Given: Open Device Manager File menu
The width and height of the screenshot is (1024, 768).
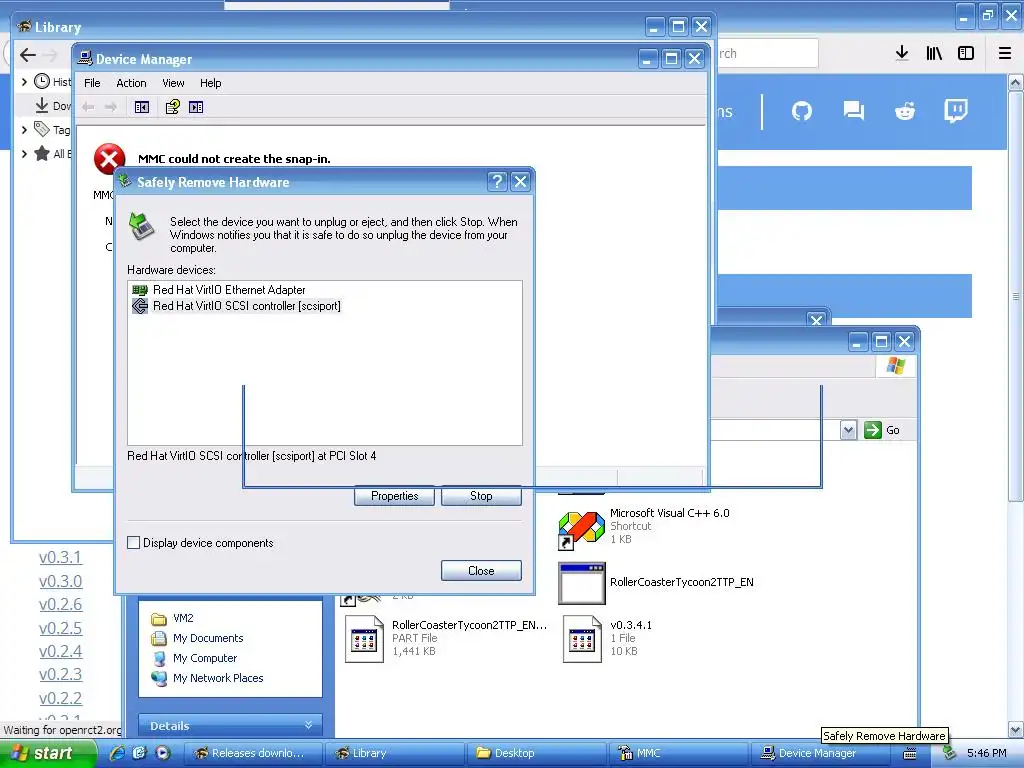Looking at the screenshot, I should (x=92, y=83).
